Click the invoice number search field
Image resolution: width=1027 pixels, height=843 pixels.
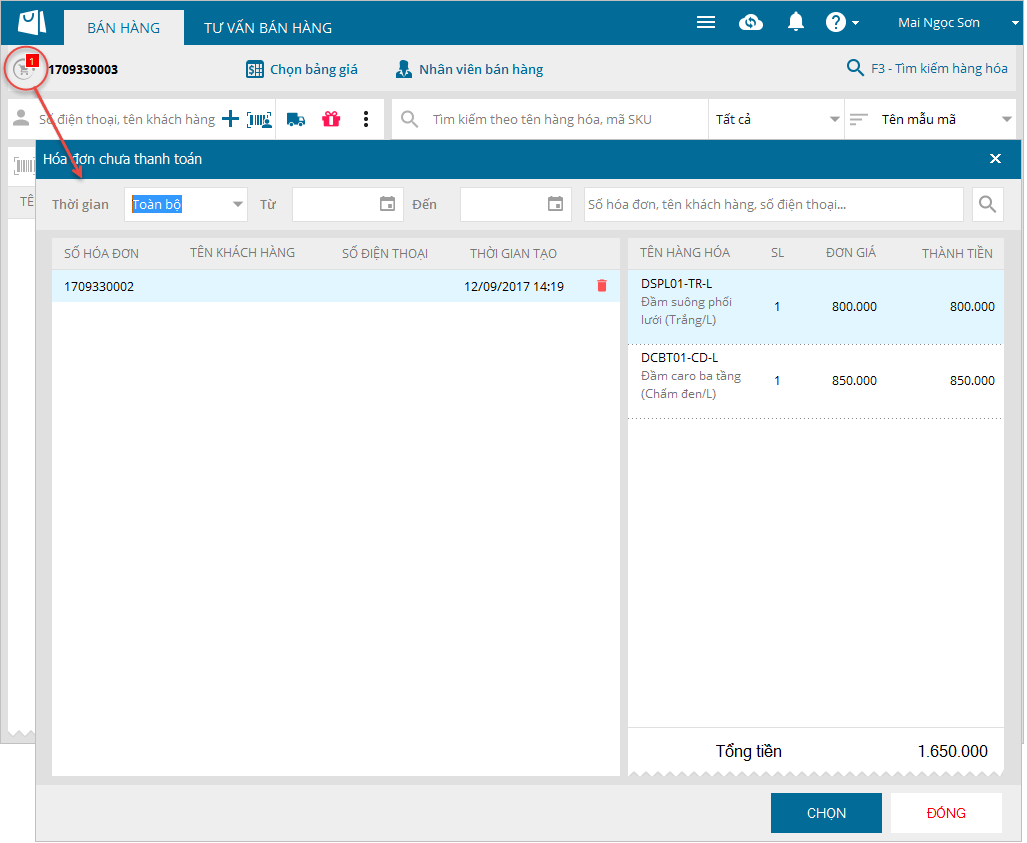pyautogui.click(x=774, y=204)
